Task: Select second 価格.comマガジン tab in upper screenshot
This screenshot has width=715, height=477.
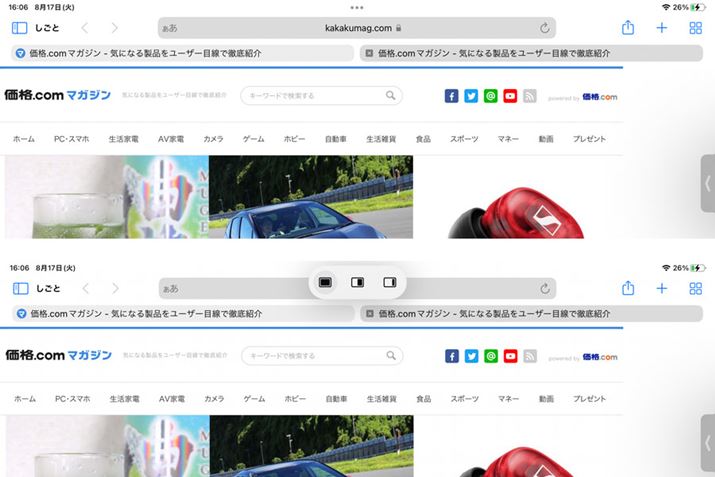Action: tap(531, 53)
